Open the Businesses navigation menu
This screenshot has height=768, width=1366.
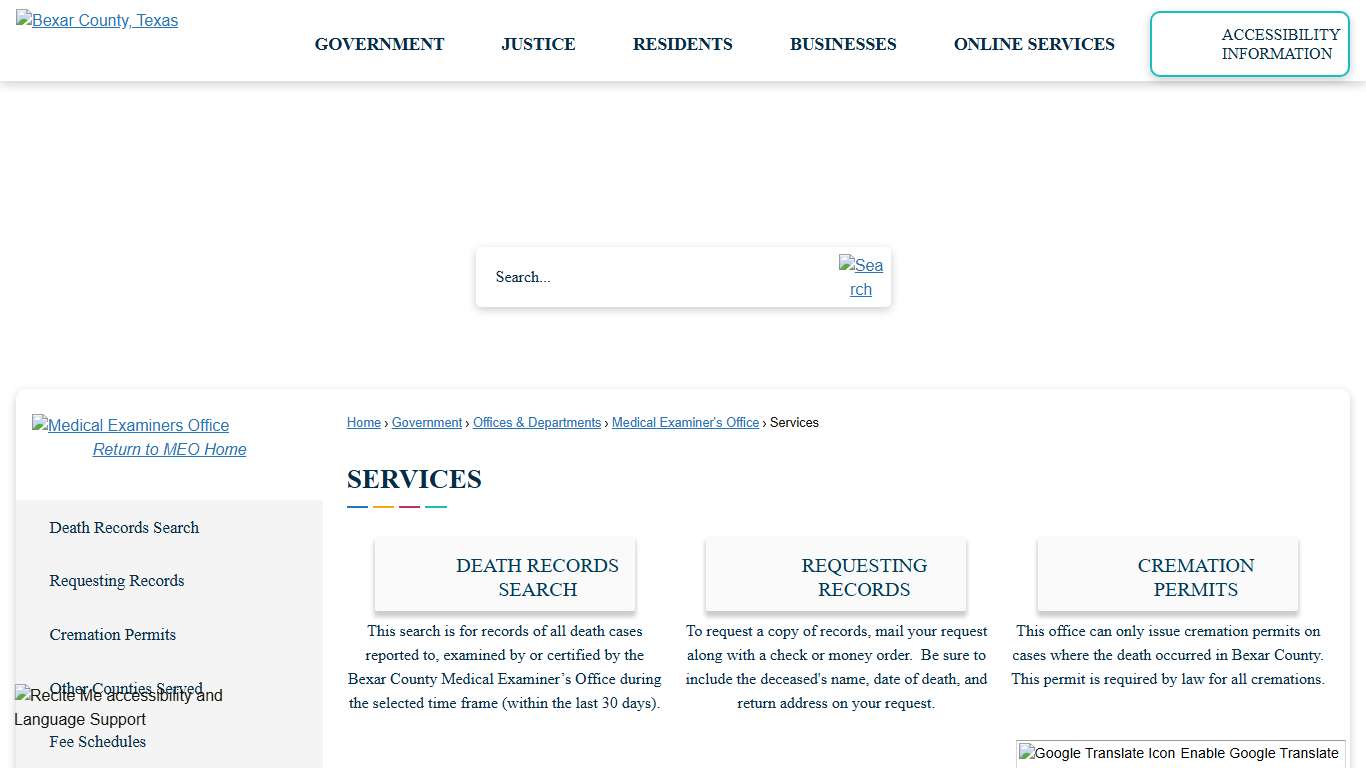[x=843, y=44]
